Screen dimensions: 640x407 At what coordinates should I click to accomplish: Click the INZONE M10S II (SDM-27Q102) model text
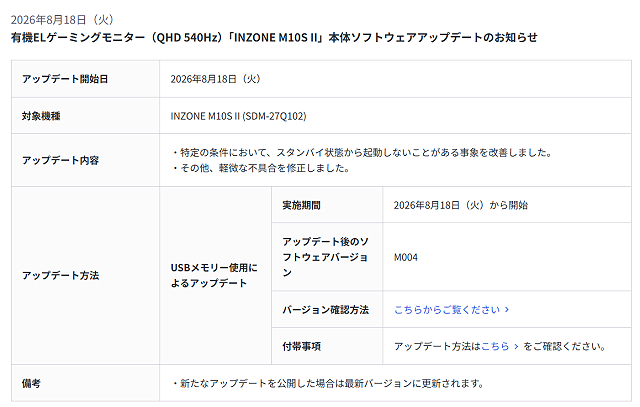(238, 116)
